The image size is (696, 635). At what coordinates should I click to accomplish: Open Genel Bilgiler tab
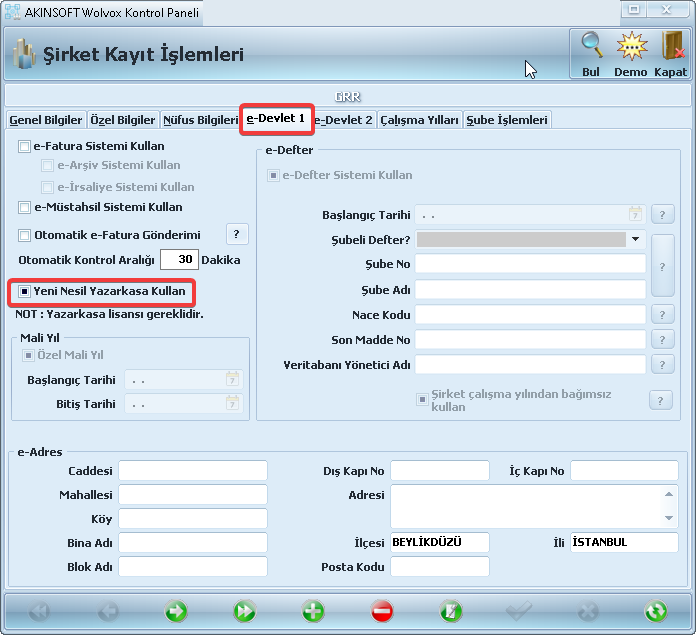click(46, 120)
